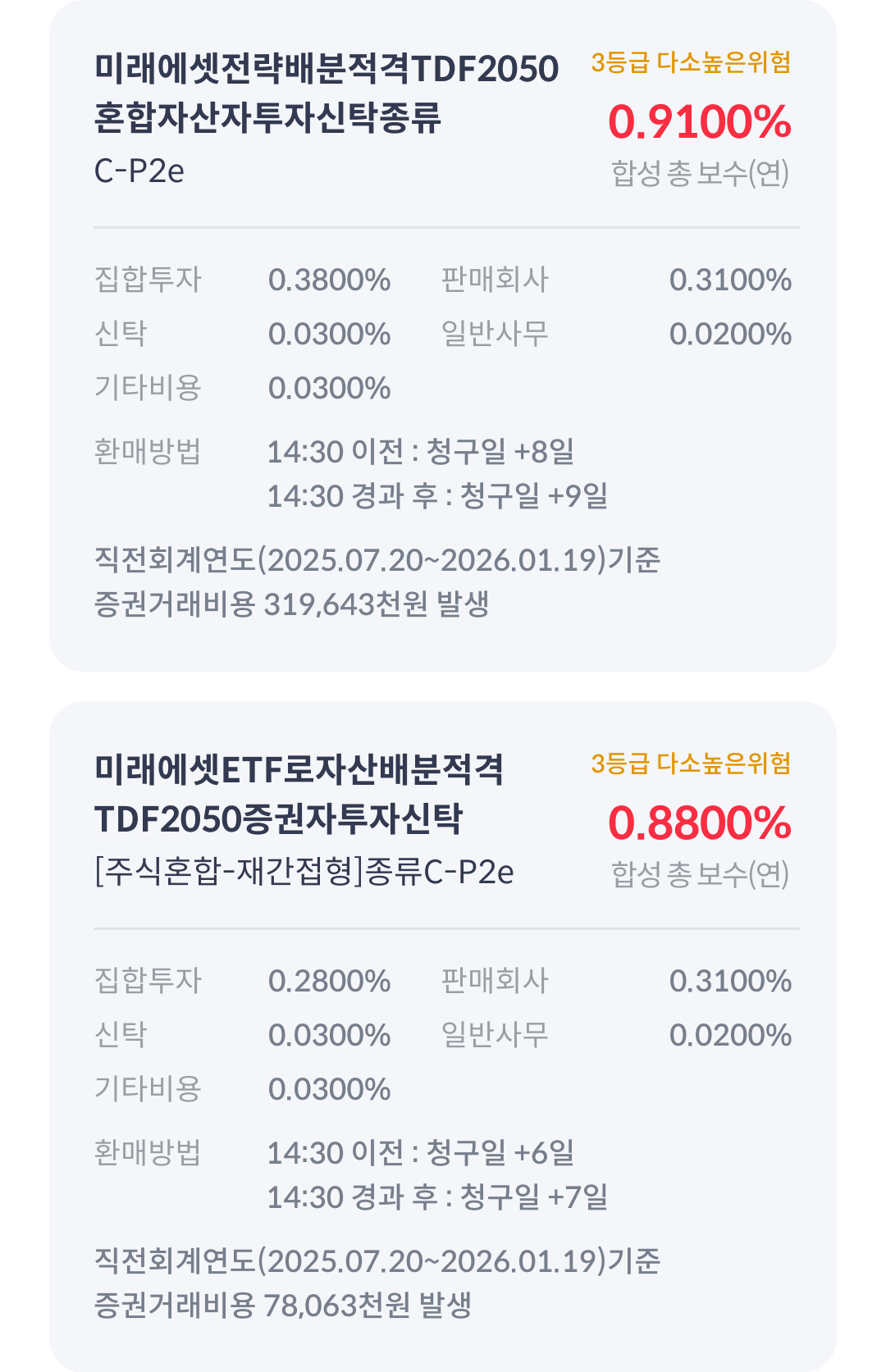This screenshot has width=886, height=1372.
Task: Tap [주식혼합-재간접형]종류C-P2e subtitle
Action: [x=304, y=872]
